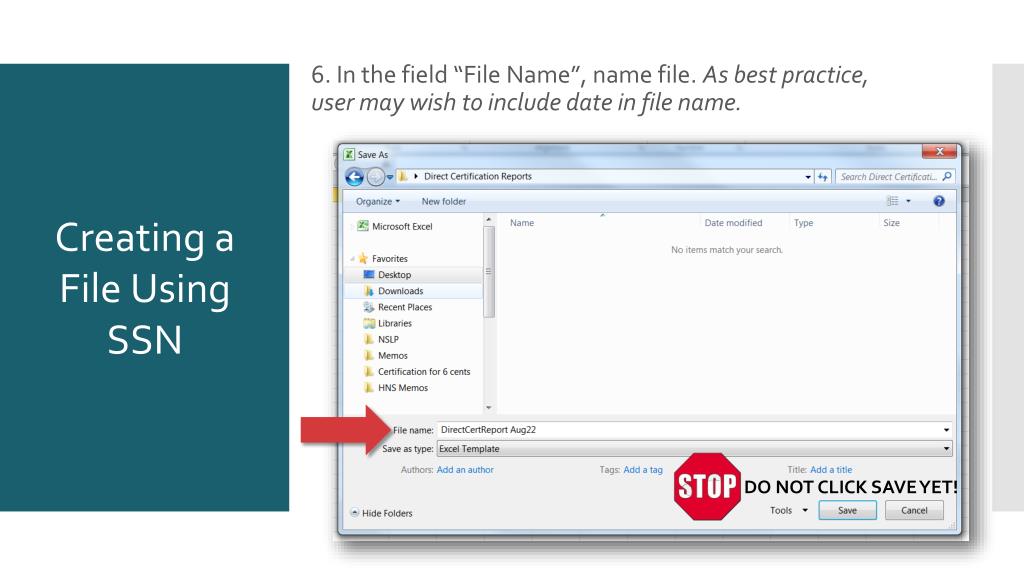Viewport: 1024px width, 576px height.
Task: Expand the address bar history dropdown
Action: pyautogui.click(x=808, y=177)
